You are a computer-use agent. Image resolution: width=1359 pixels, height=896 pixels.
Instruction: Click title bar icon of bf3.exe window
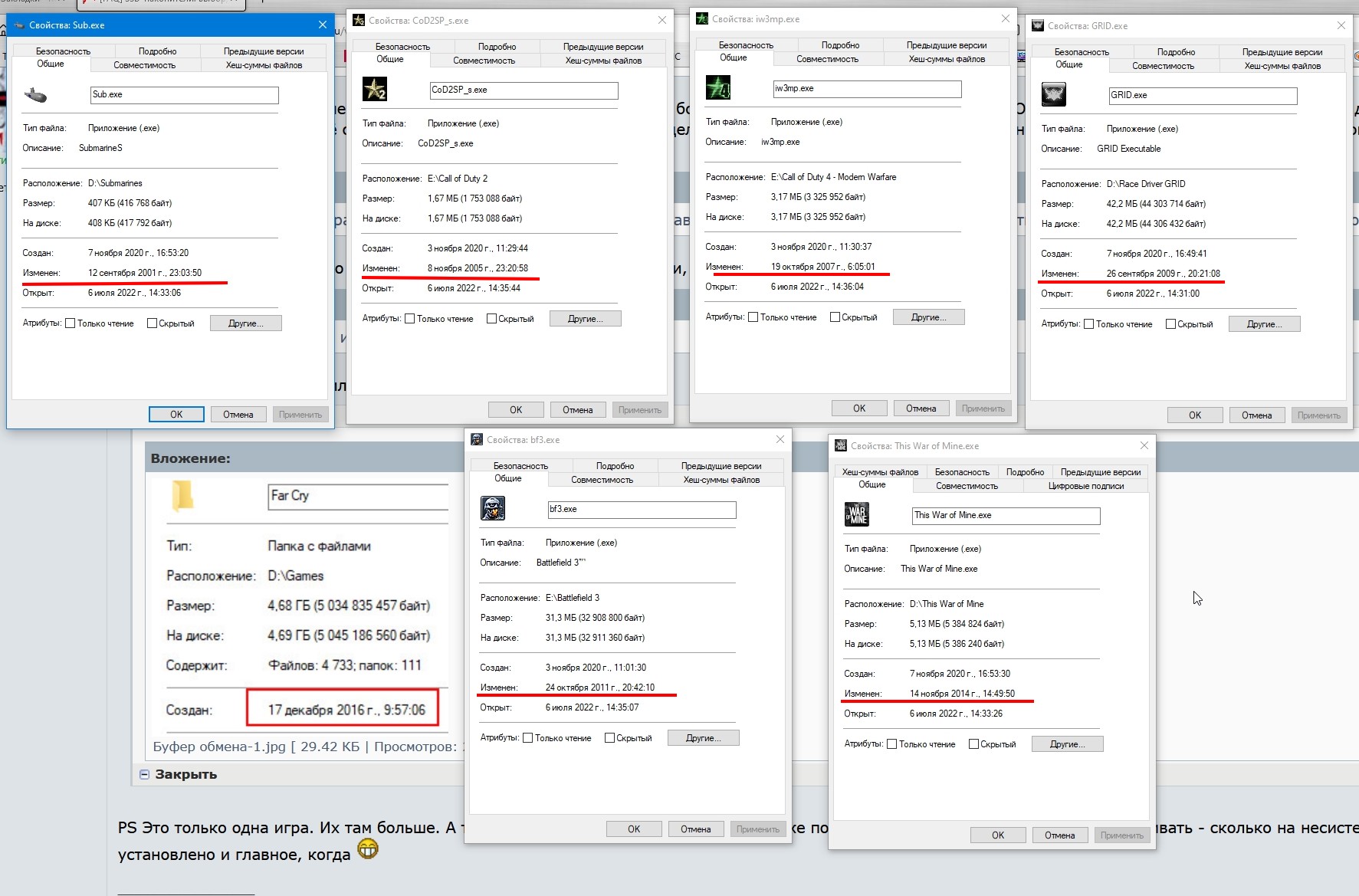pyautogui.click(x=477, y=440)
